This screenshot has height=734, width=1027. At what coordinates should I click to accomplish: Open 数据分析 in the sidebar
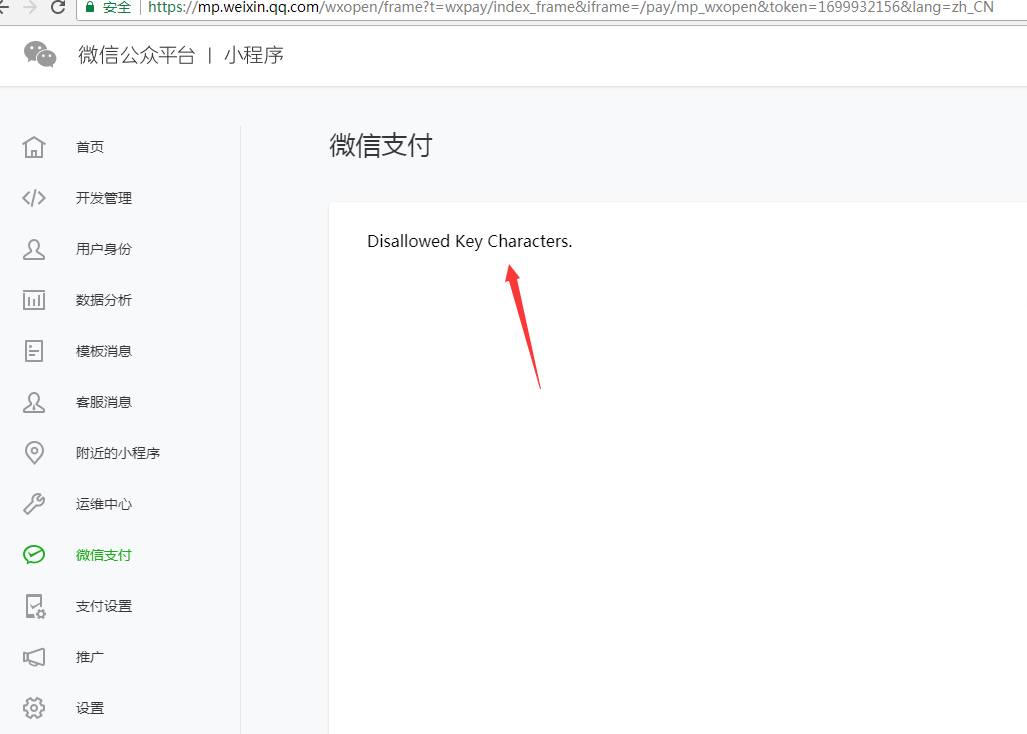click(x=103, y=300)
